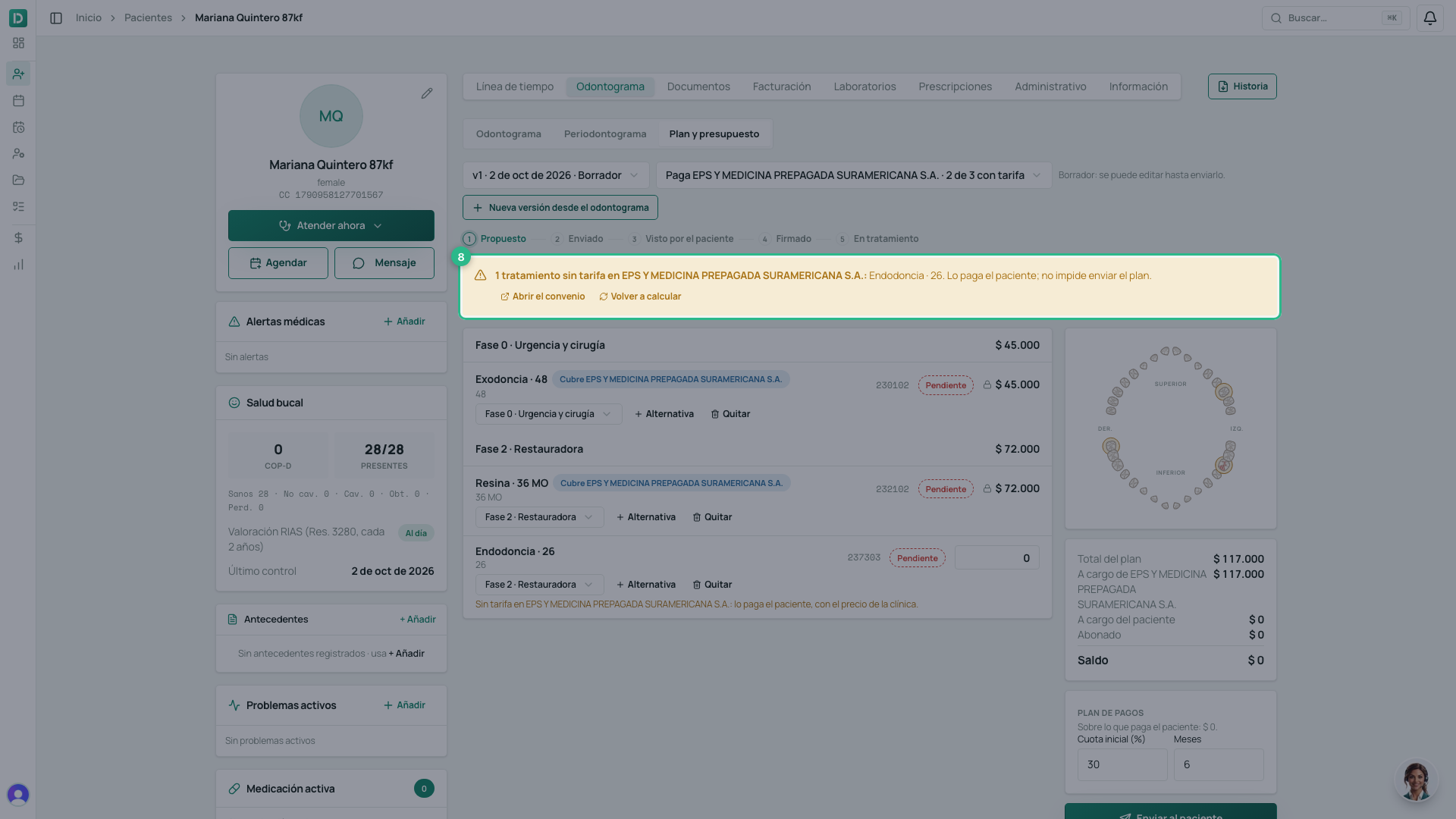Click Agendar button
1456x819 pixels.
click(278, 263)
